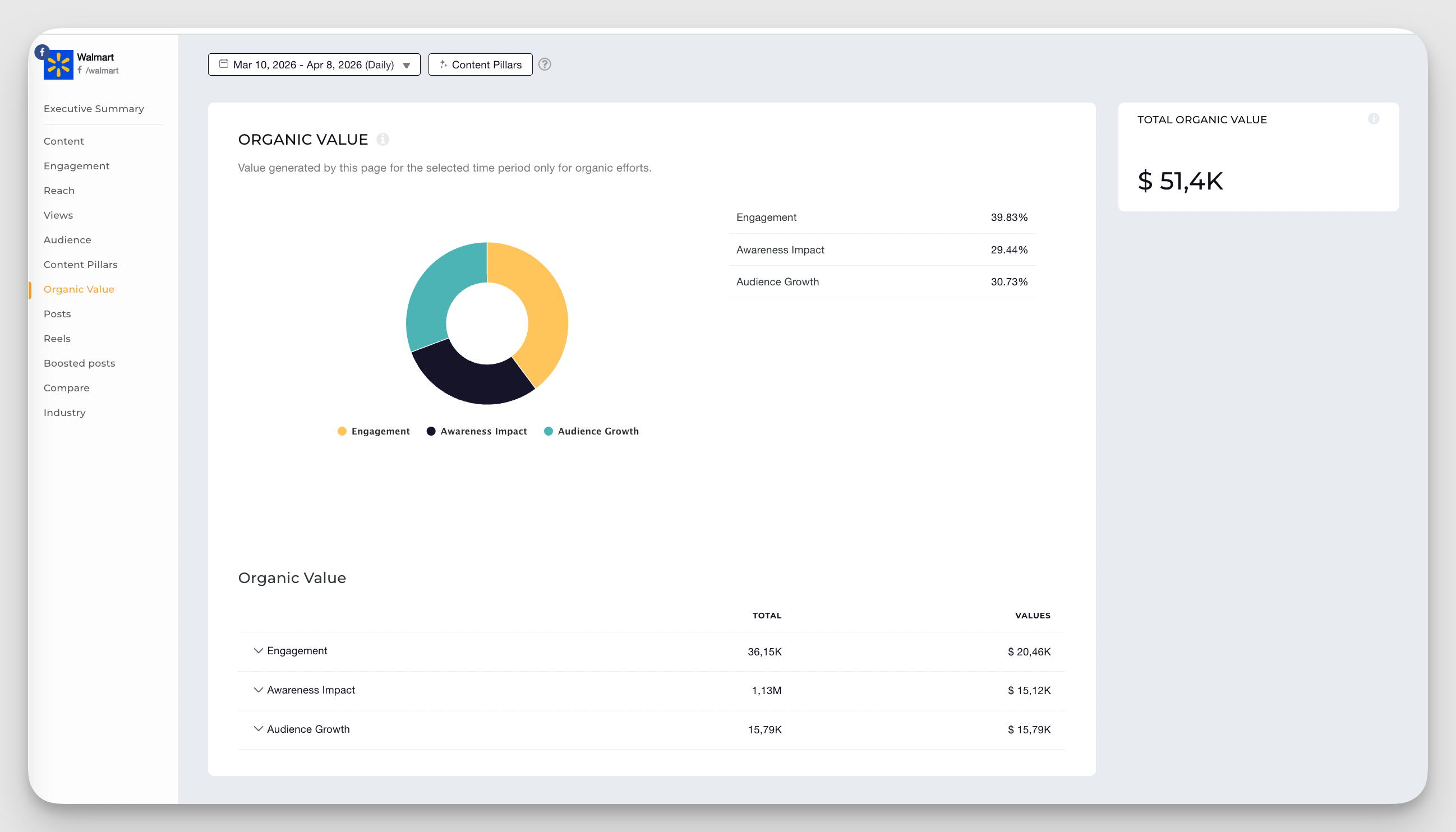The height and width of the screenshot is (832, 1456).
Task: Click the calendar icon in date selector
Action: [224, 64]
